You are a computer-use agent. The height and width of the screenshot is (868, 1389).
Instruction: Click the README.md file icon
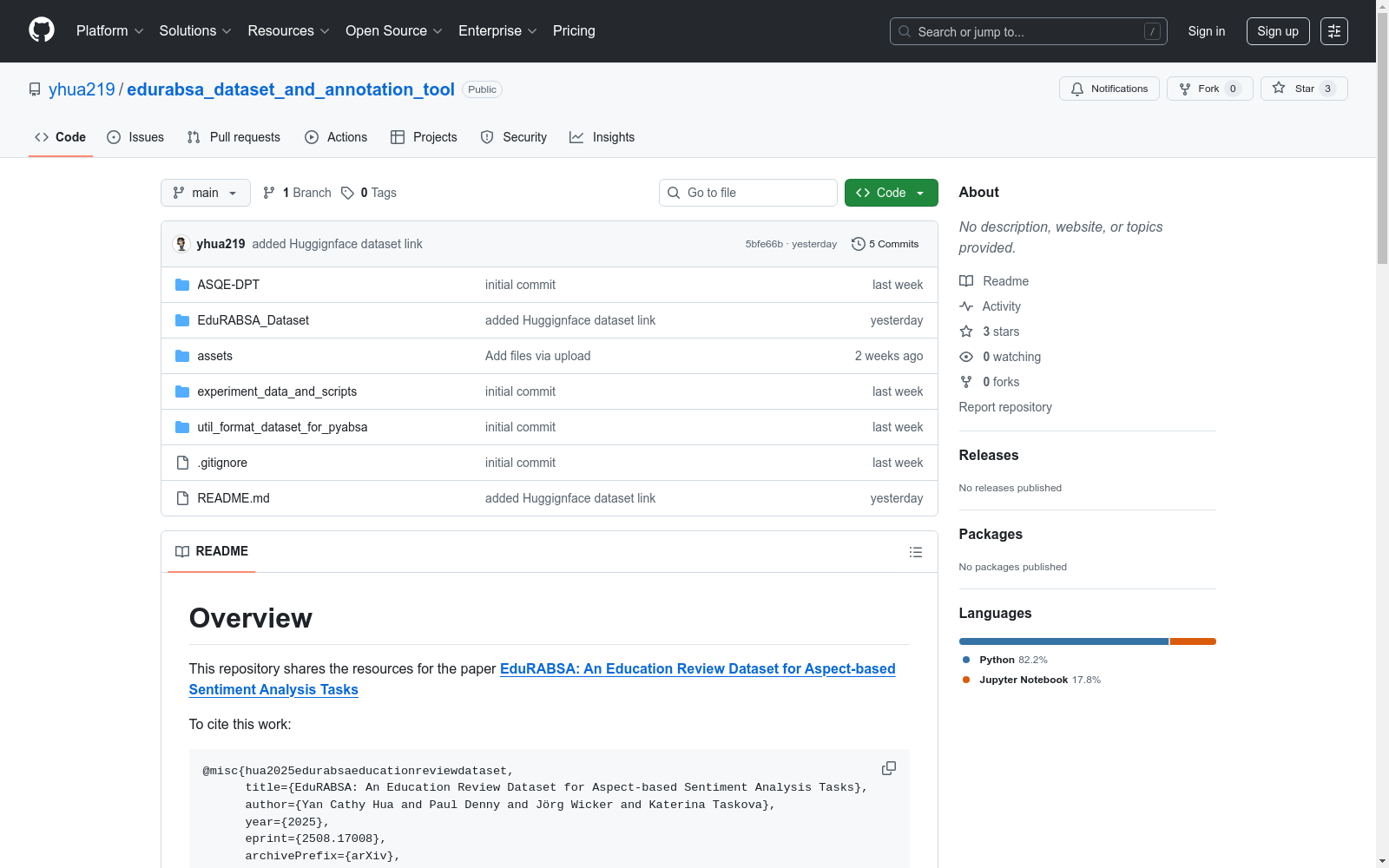click(x=182, y=498)
